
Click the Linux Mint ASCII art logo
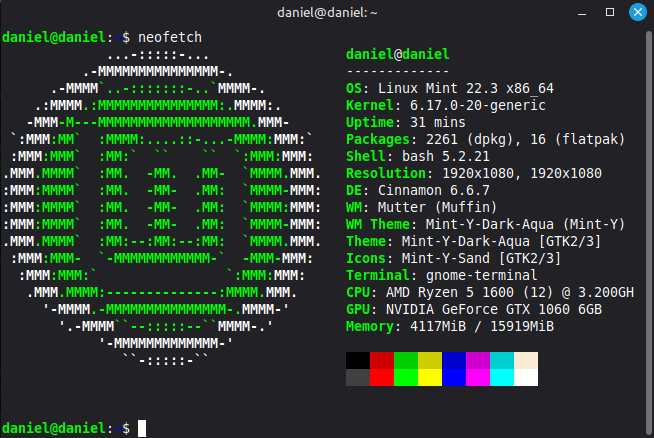[162, 207]
